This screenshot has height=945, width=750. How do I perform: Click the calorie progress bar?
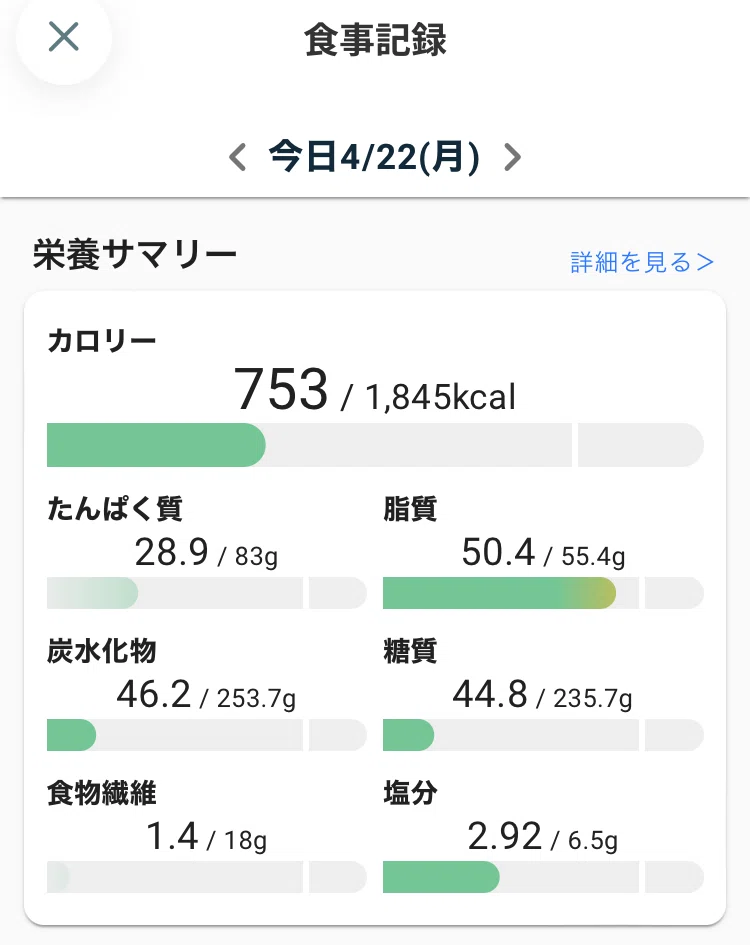pos(375,445)
